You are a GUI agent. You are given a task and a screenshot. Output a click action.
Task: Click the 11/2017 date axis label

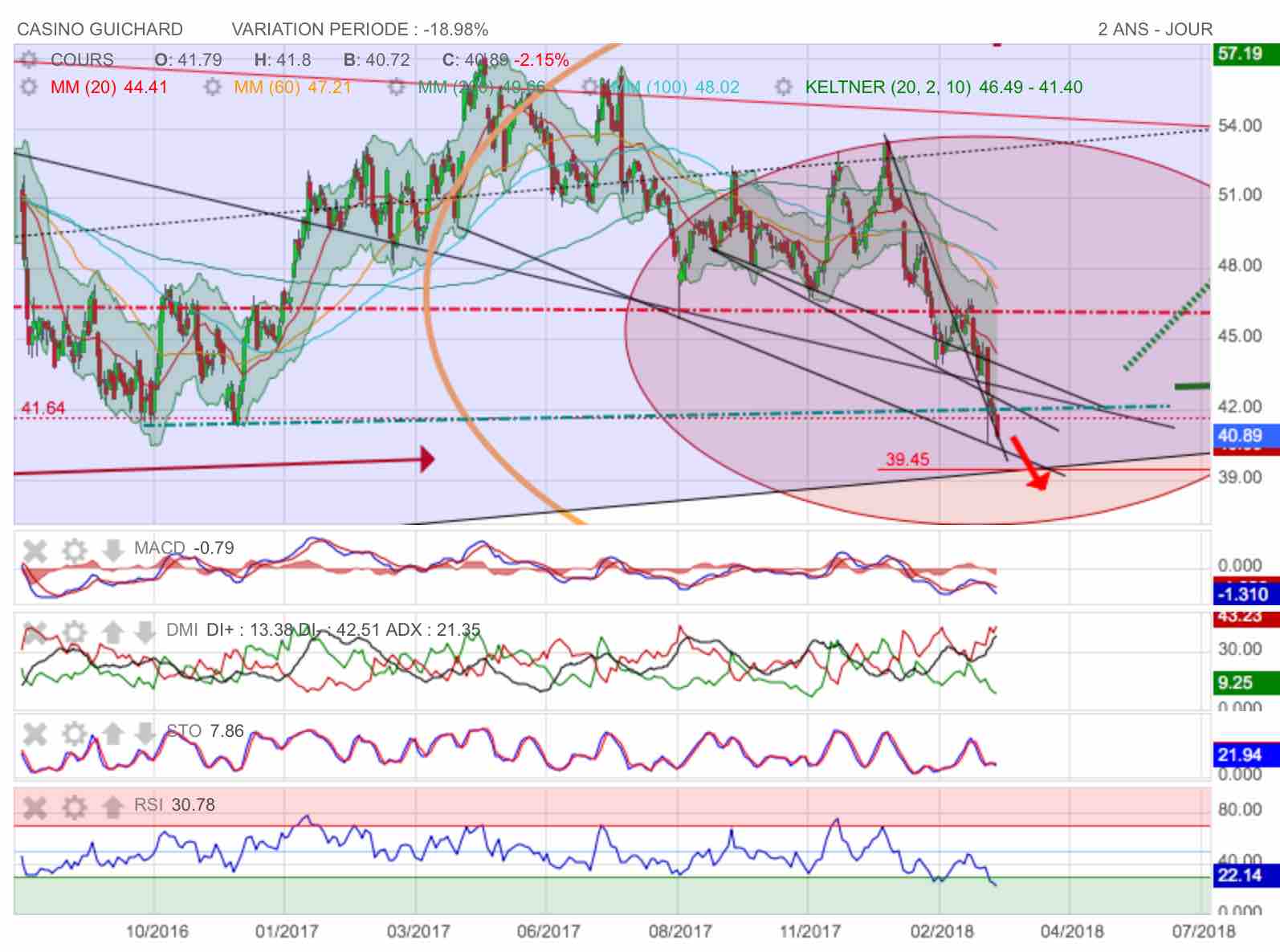point(809,932)
